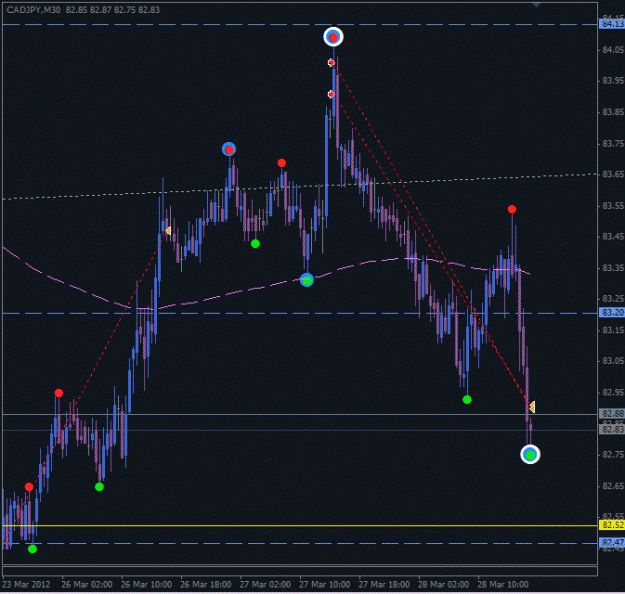Select the 26 Mar 10:00 time label
This screenshot has height=594, width=625.
146,584
